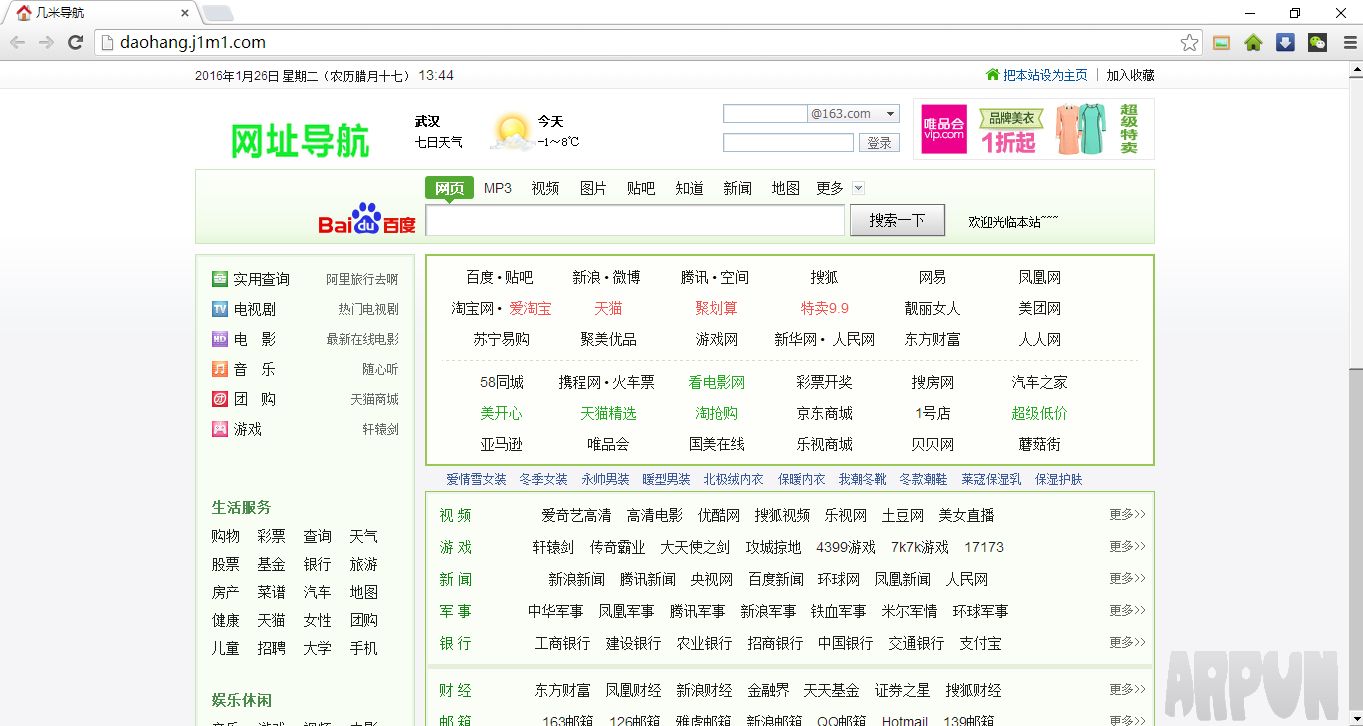Click the 网址导航 site logo

(x=300, y=141)
